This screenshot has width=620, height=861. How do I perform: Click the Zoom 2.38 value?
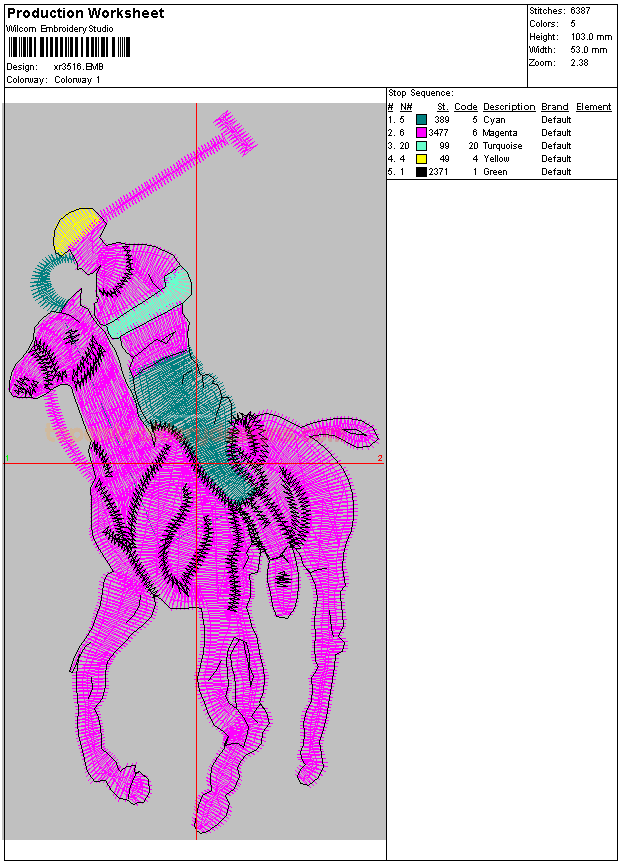click(579, 63)
